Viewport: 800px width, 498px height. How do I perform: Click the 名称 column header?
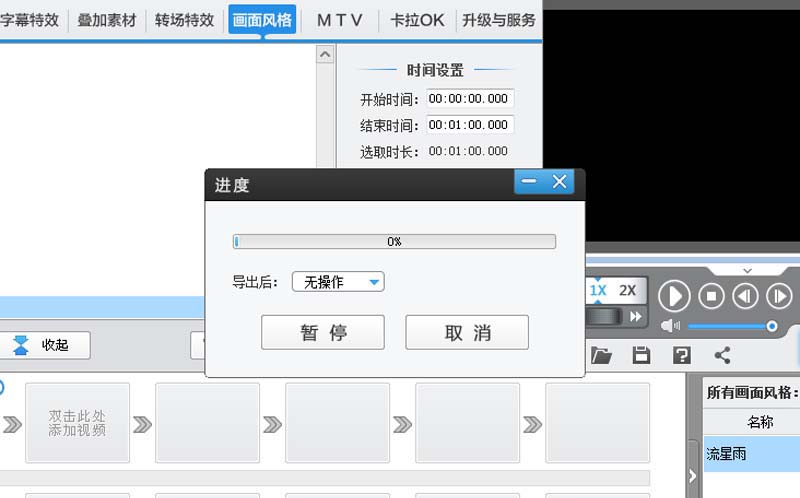click(x=760, y=422)
